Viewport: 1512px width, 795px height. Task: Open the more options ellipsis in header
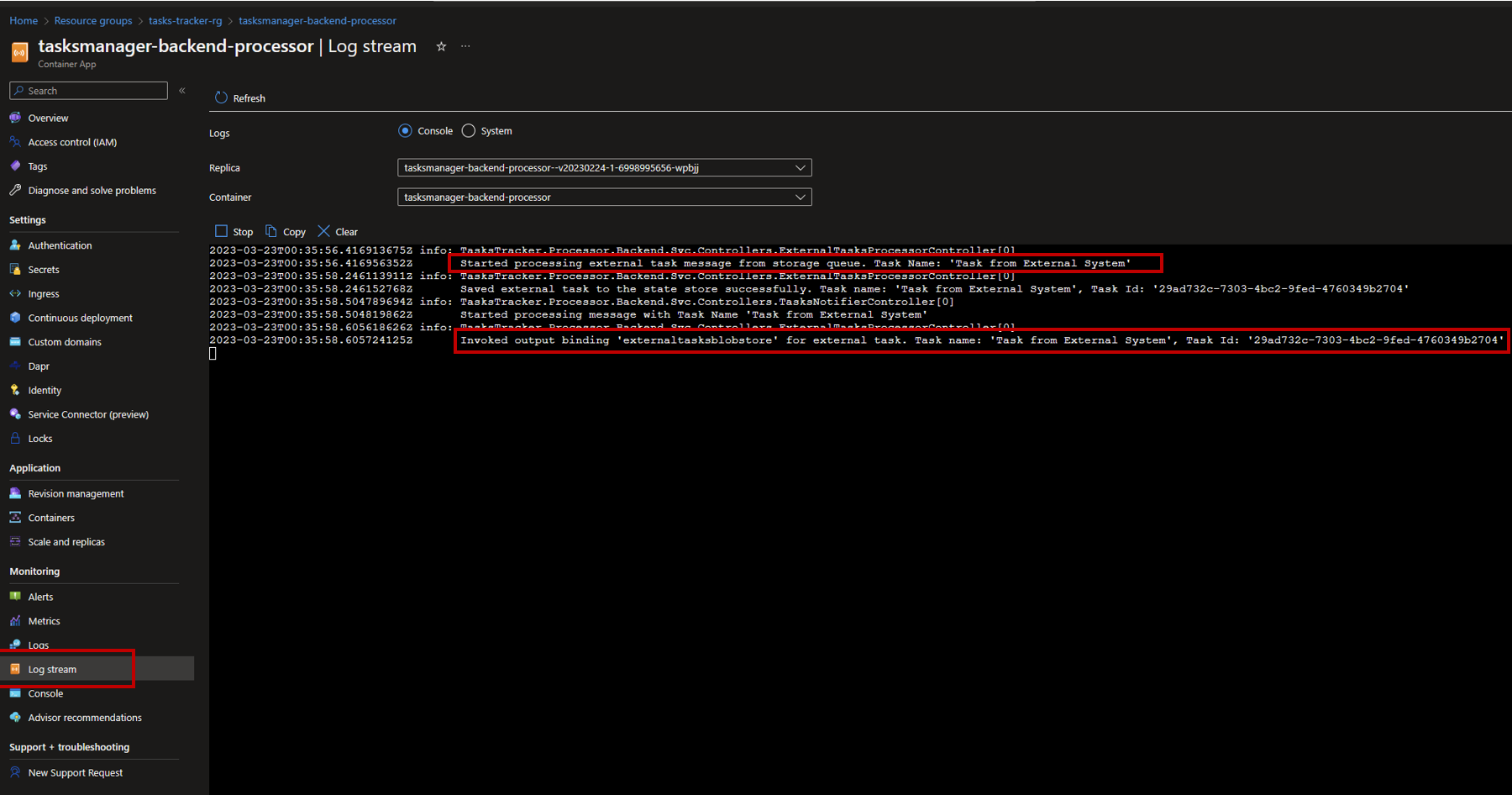point(465,46)
